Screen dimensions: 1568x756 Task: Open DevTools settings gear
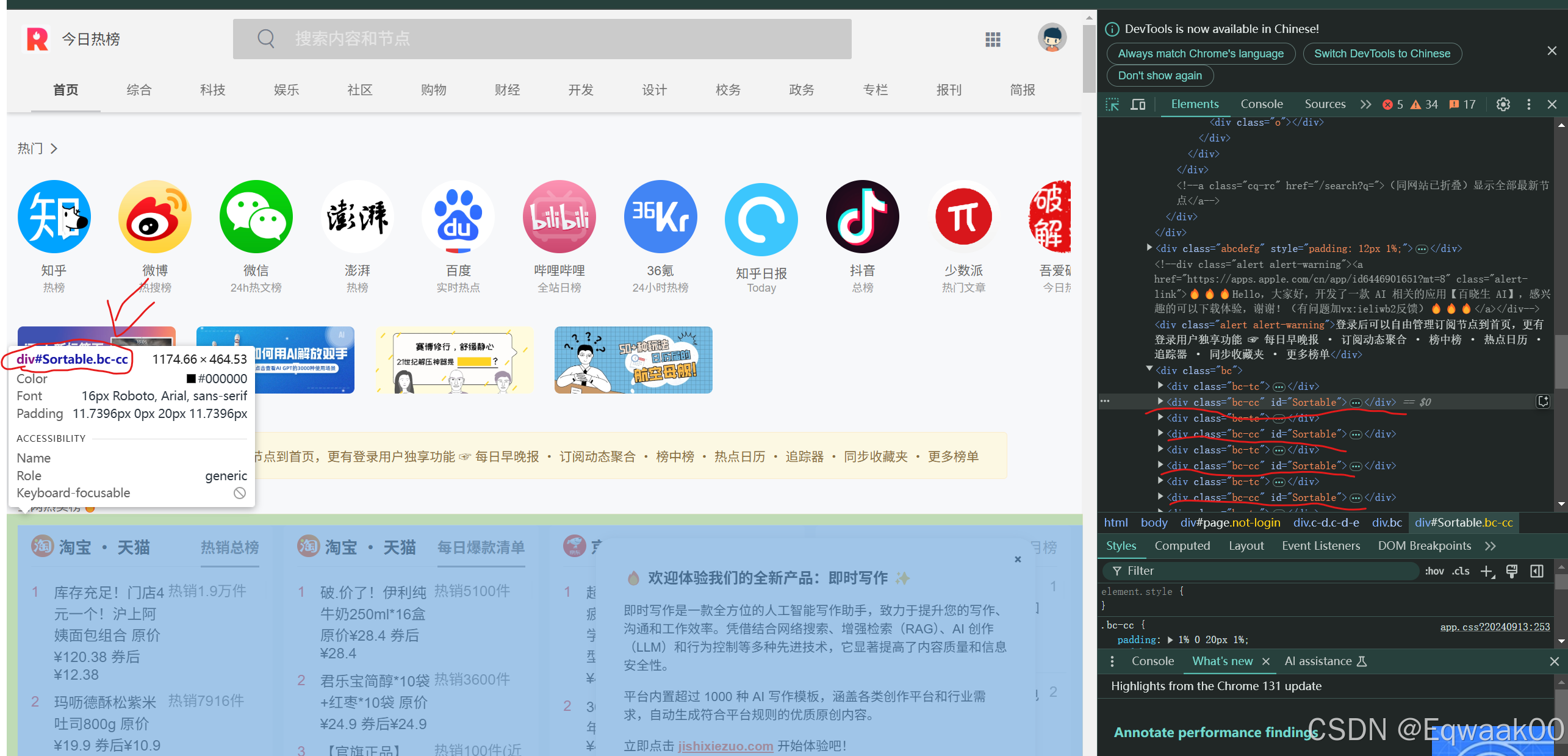(x=1503, y=104)
